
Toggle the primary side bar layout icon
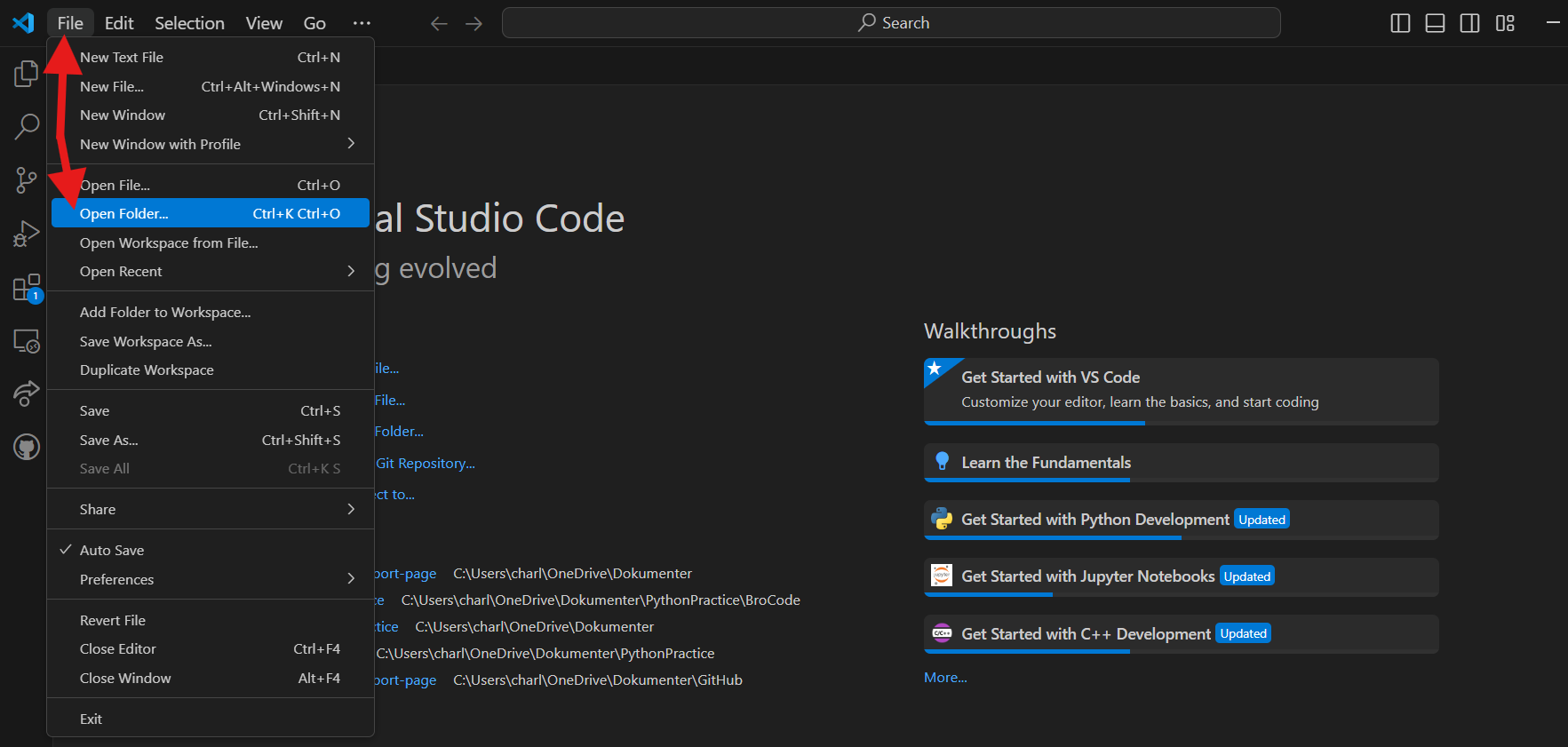coord(1400,23)
